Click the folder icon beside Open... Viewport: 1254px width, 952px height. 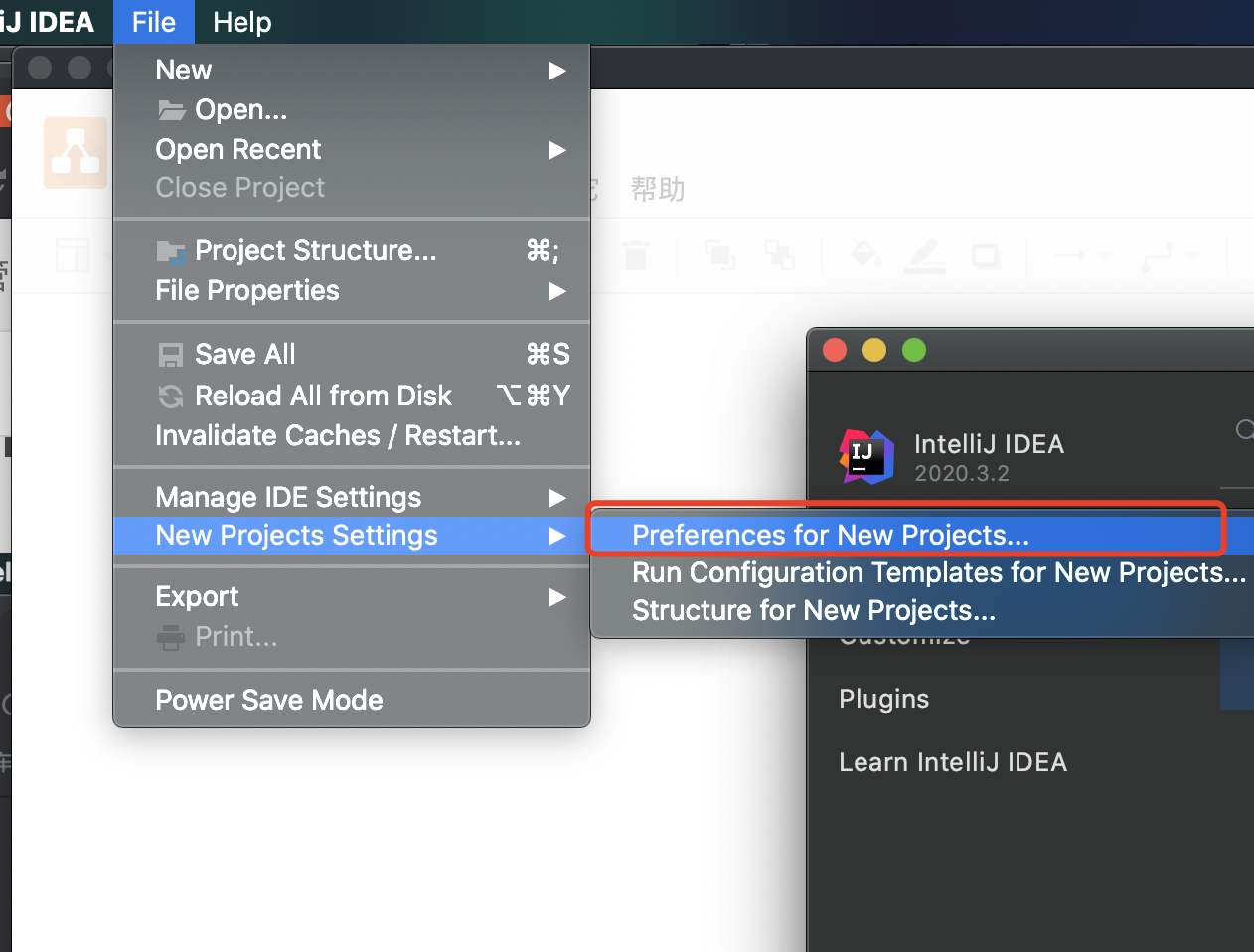pos(172,109)
